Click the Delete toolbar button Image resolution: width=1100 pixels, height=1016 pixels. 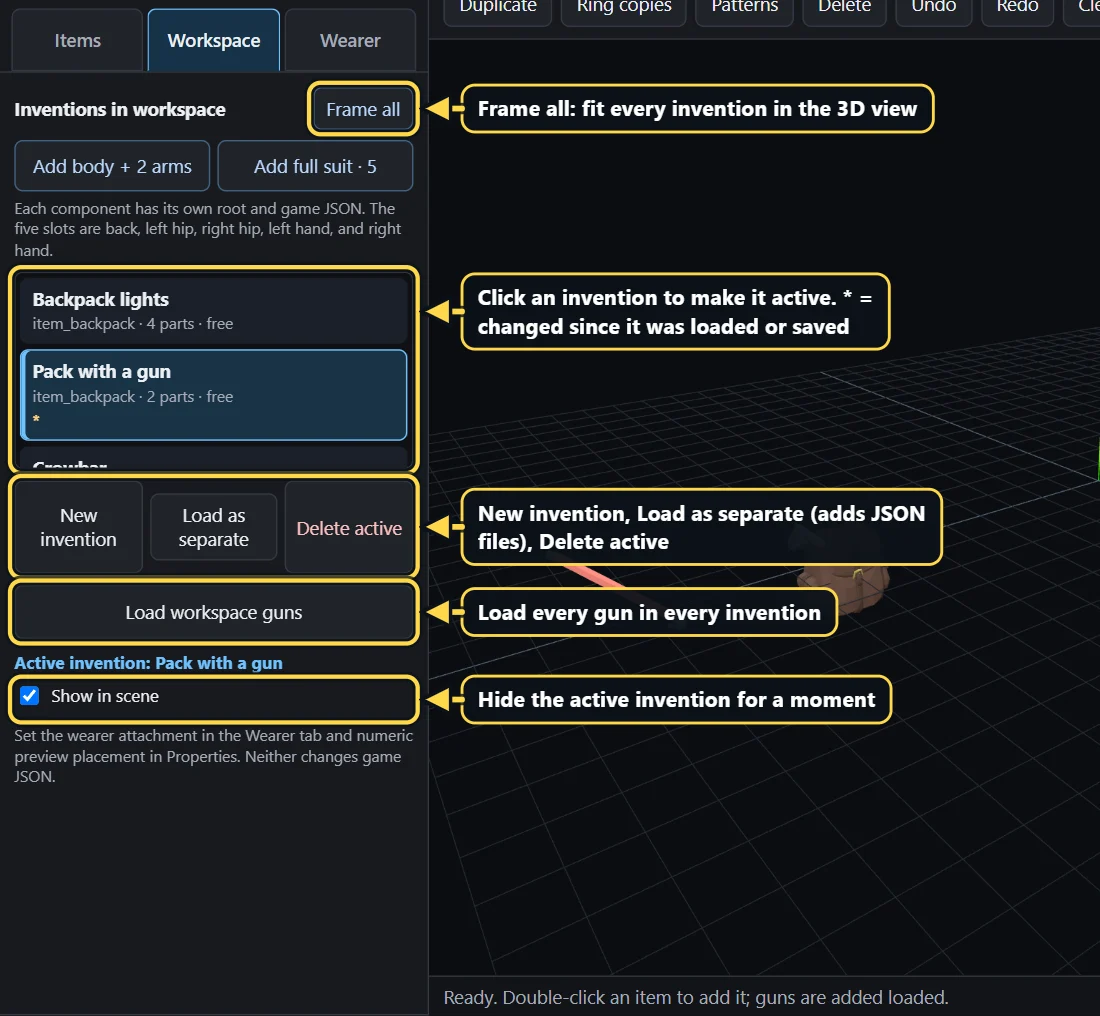(x=845, y=7)
